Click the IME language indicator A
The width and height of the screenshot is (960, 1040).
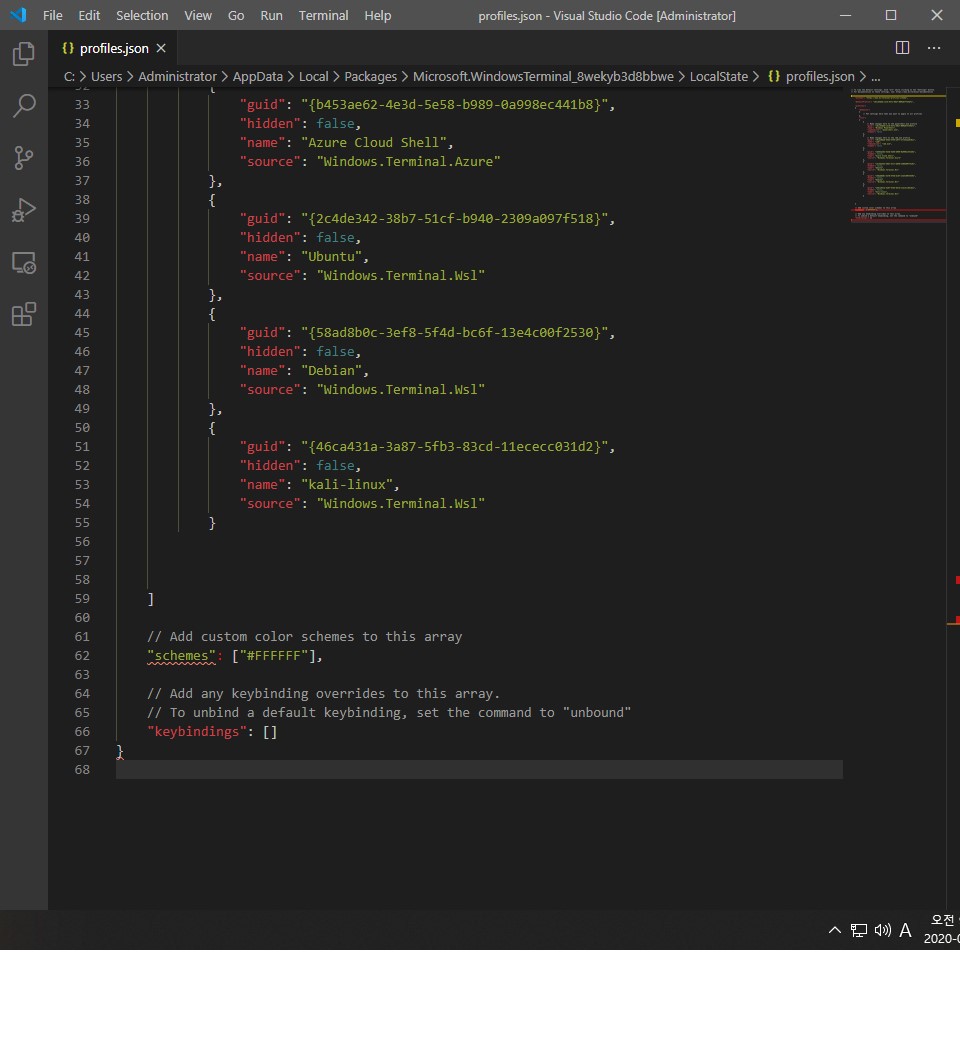pos(905,930)
